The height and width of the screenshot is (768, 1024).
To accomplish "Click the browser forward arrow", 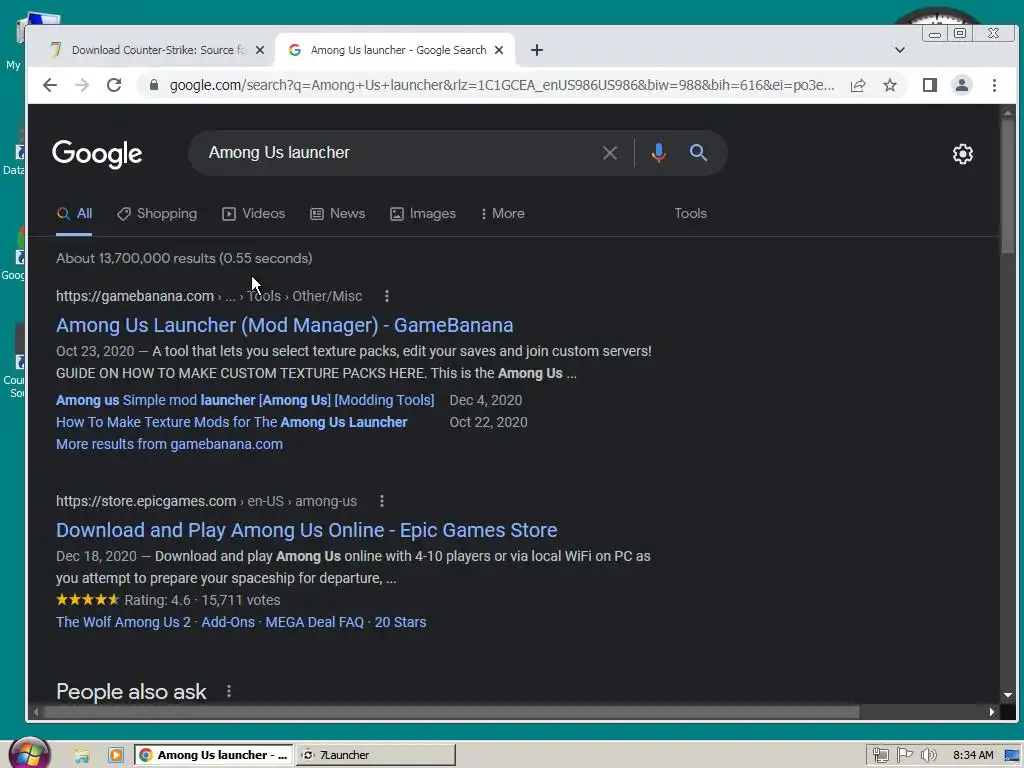I will click(82, 85).
